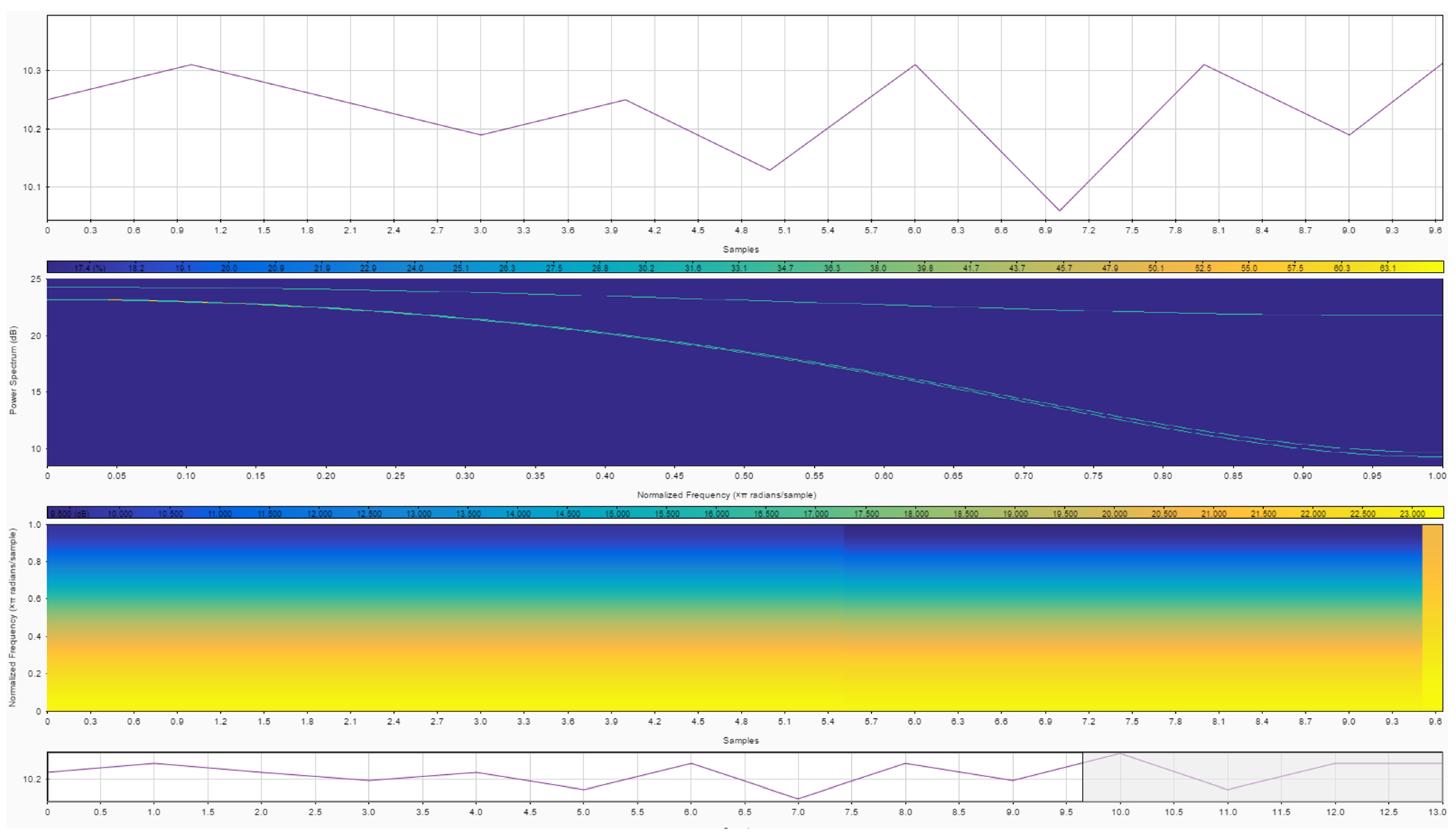The width and height of the screenshot is (1456, 835).
Task: Click the overview peak at sample 10.0
Action: (x=1120, y=754)
